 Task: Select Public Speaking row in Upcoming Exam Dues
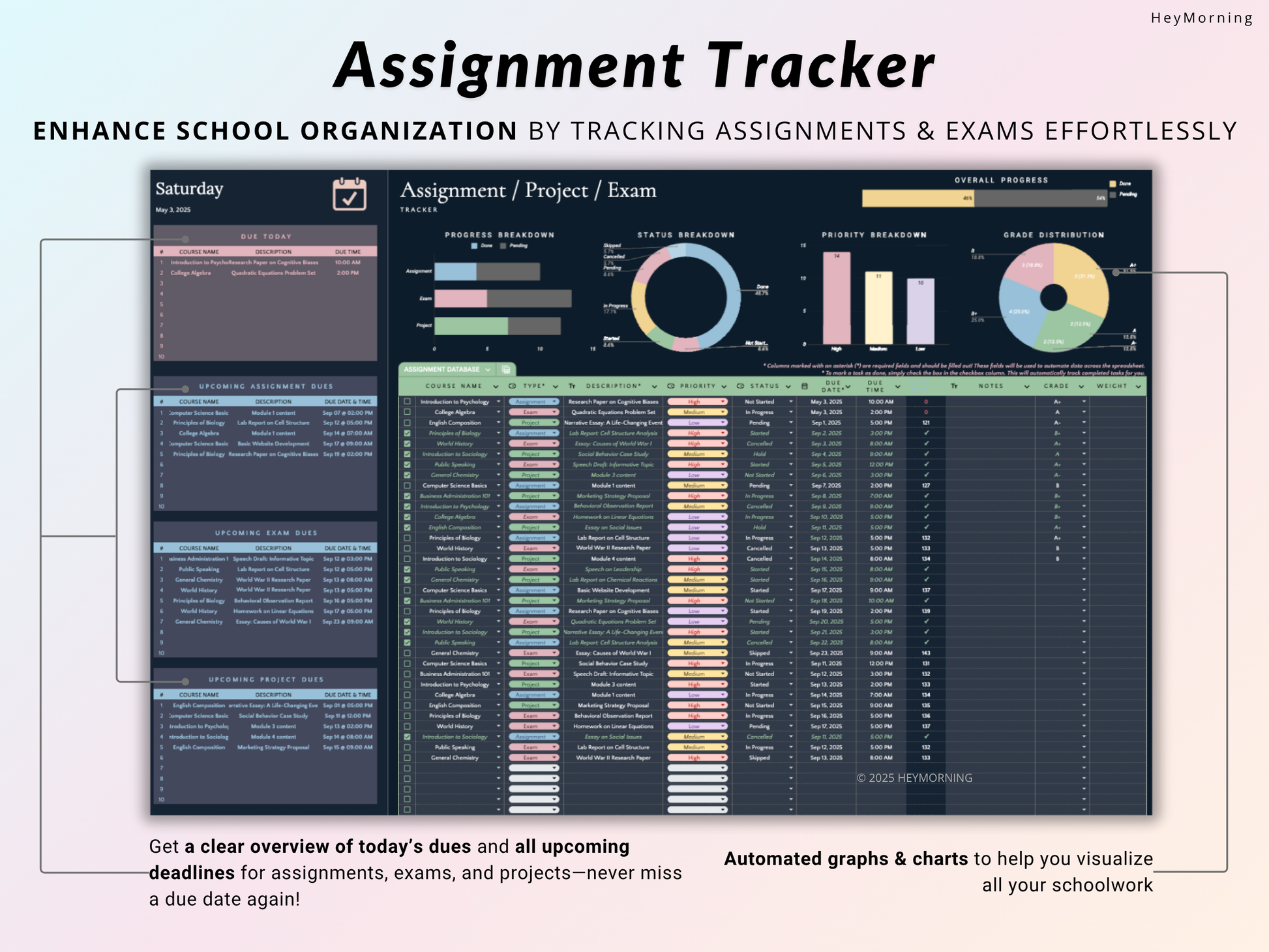265,569
